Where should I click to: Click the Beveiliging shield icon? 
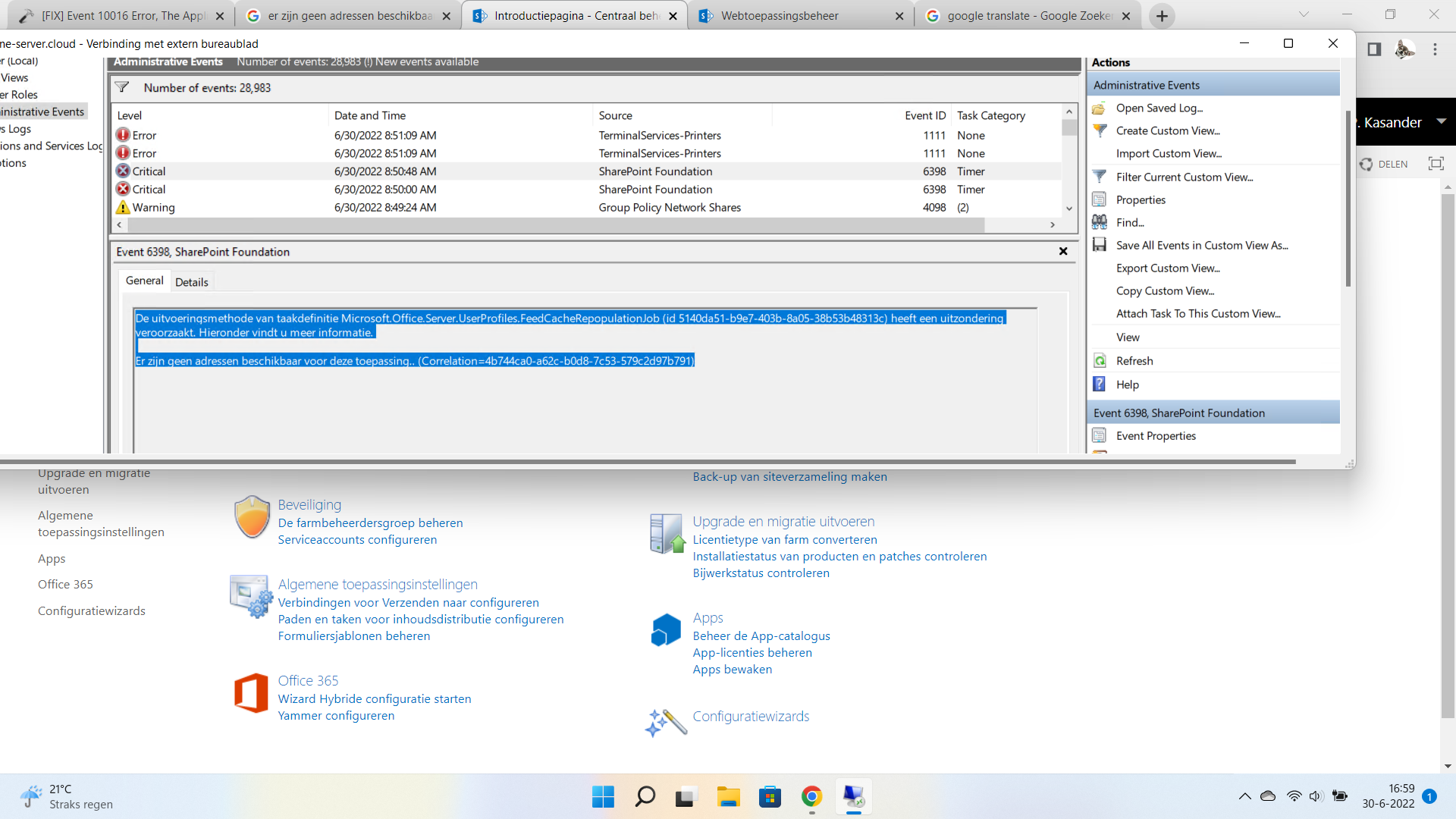(253, 517)
